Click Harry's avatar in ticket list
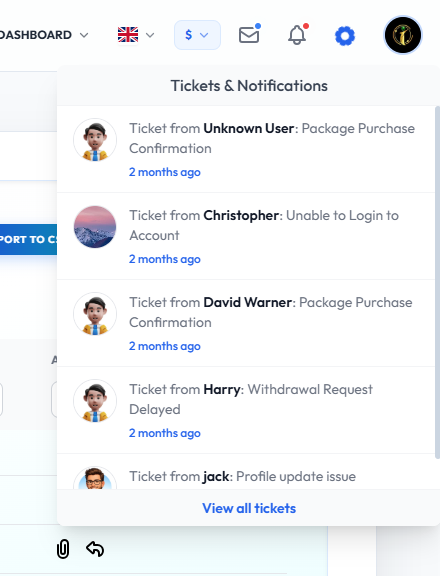The image size is (440, 576). [x=95, y=401]
